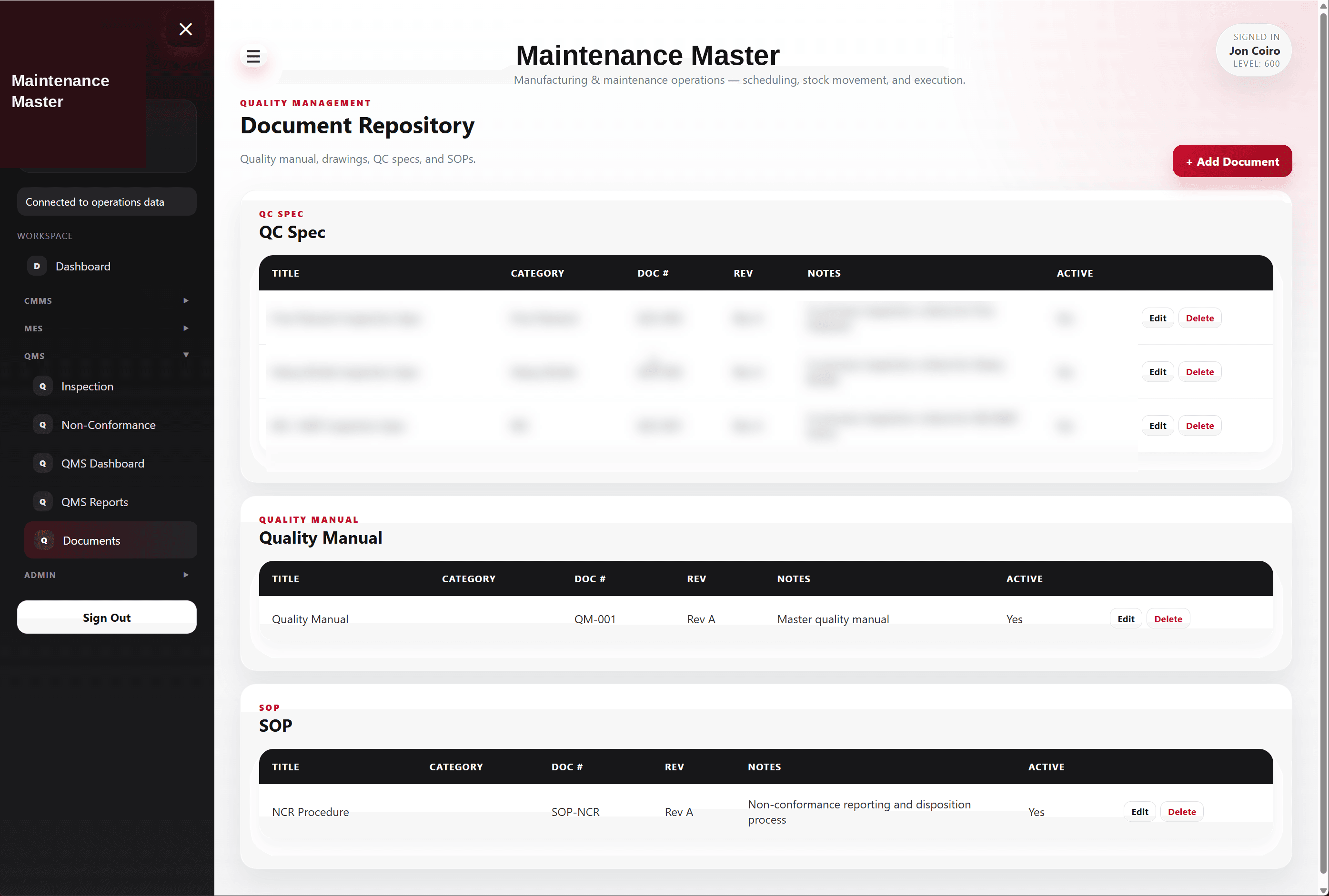Click Rev A in Quality Manual table
The height and width of the screenshot is (896, 1329).
(x=701, y=619)
